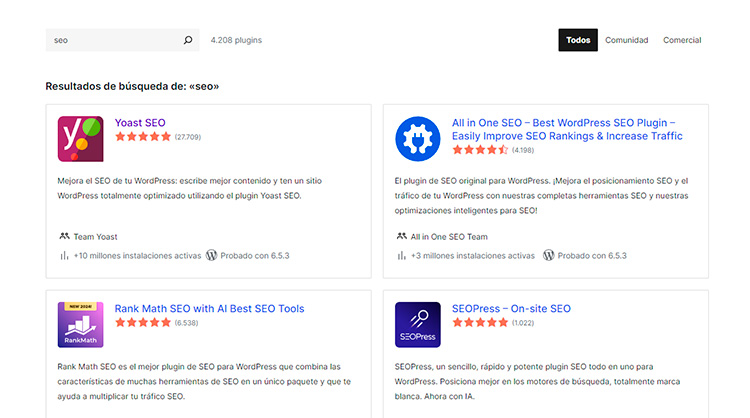The height and width of the screenshot is (418, 750).
Task: Open the Yoast SEO title link
Action: (x=140, y=122)
